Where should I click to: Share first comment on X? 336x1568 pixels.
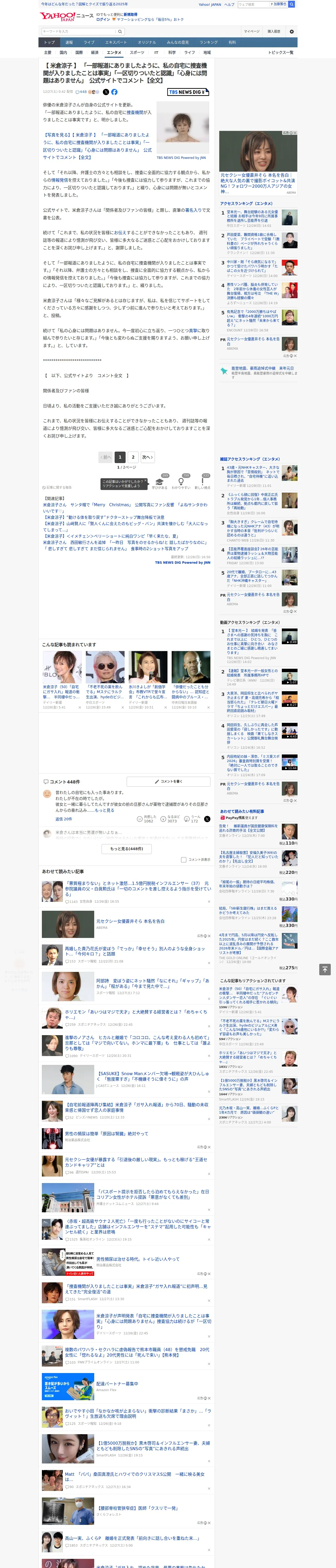pyautogui.click(x=207, y=819)
